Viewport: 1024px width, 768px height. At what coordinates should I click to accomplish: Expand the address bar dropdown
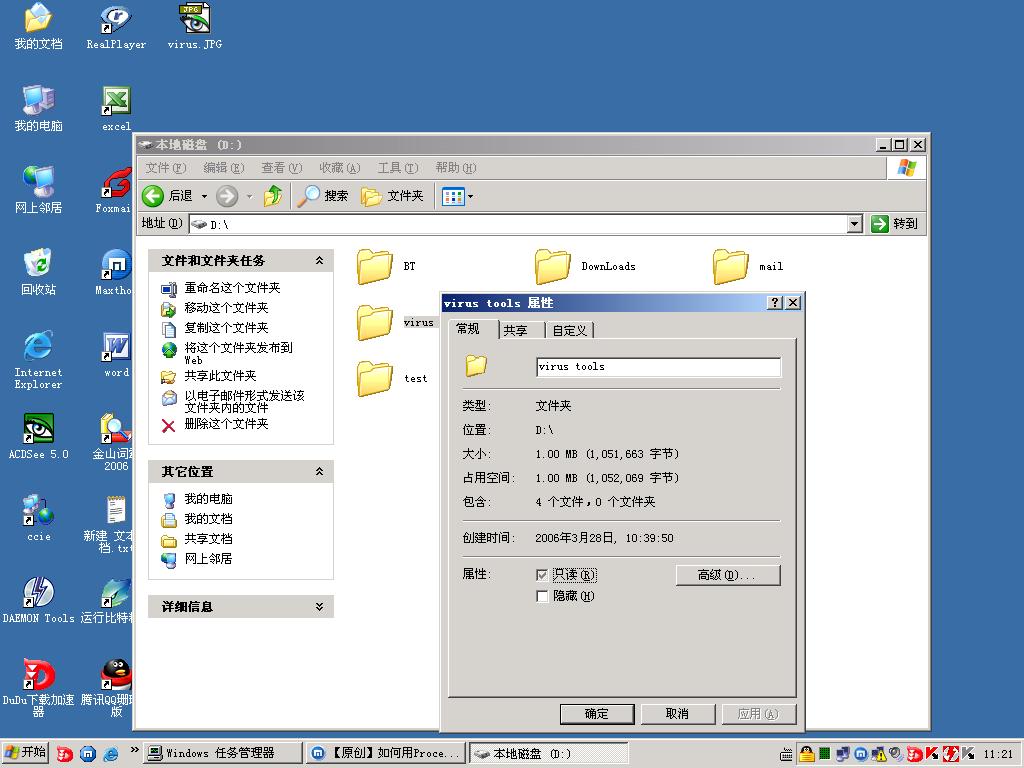854,224
